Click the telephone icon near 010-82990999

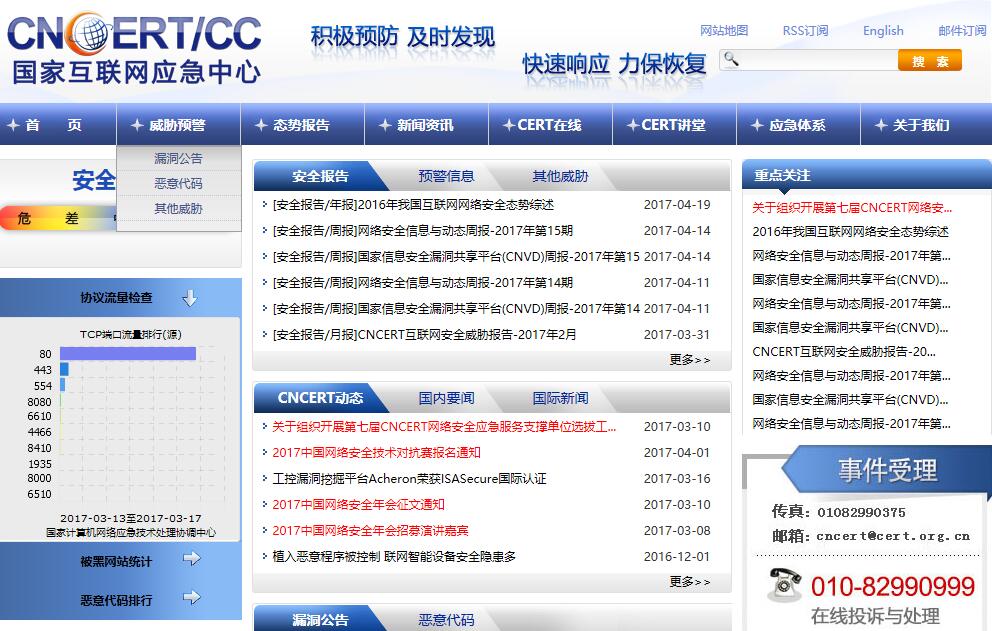(784, 584)
